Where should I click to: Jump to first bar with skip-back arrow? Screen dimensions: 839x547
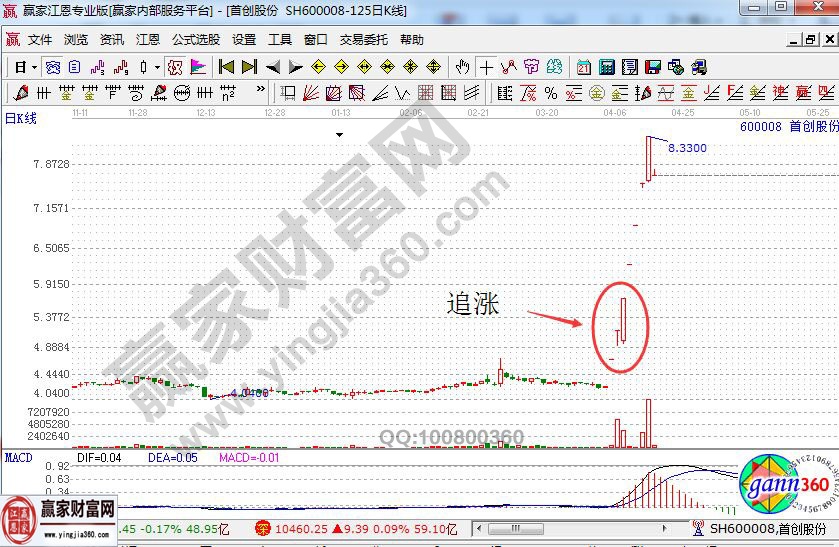tap(226, 67)
